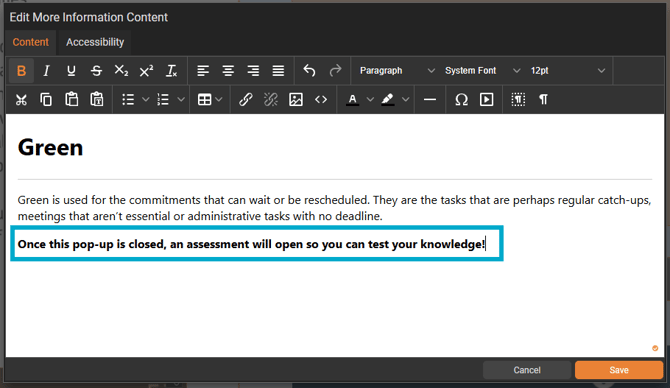This screenshot has width=670, height=388.
Task: Align text left
Action: point(203,71)
